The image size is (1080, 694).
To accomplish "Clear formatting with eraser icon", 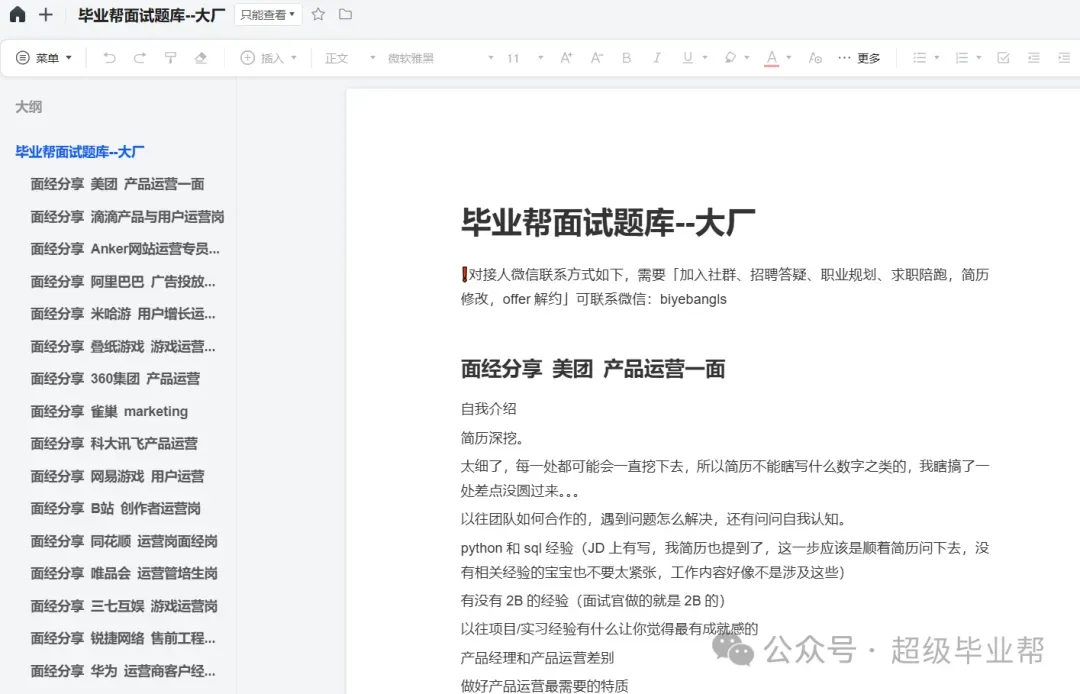I will coord(200,58).
